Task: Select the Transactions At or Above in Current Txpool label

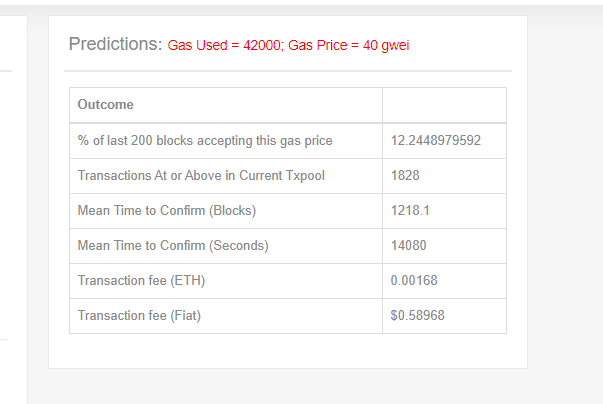Action: click(x=201, y=176)
